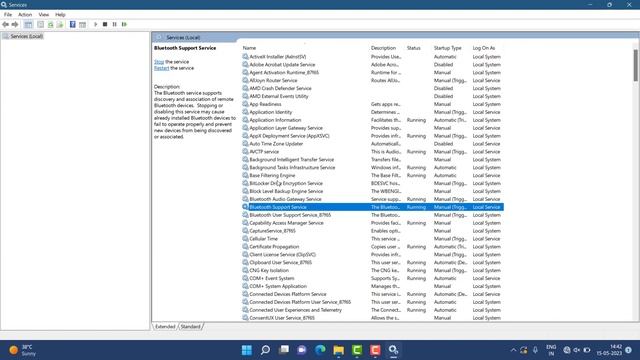Select the Connected Devices Platform Service row
Viewport: 640px width, 360px height.
(x=373, y=294)
